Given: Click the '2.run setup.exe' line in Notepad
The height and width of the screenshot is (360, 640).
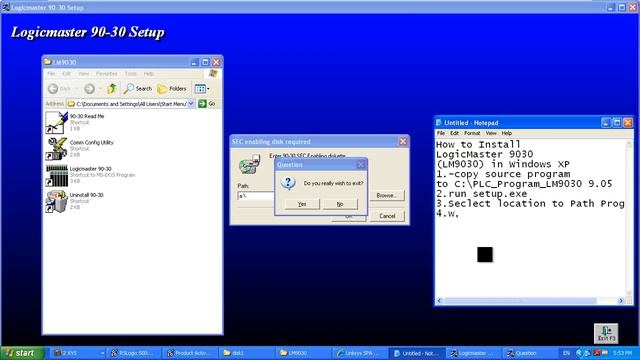Looking at the screenshot, I should pyautogui.click(x=482, y=194).
